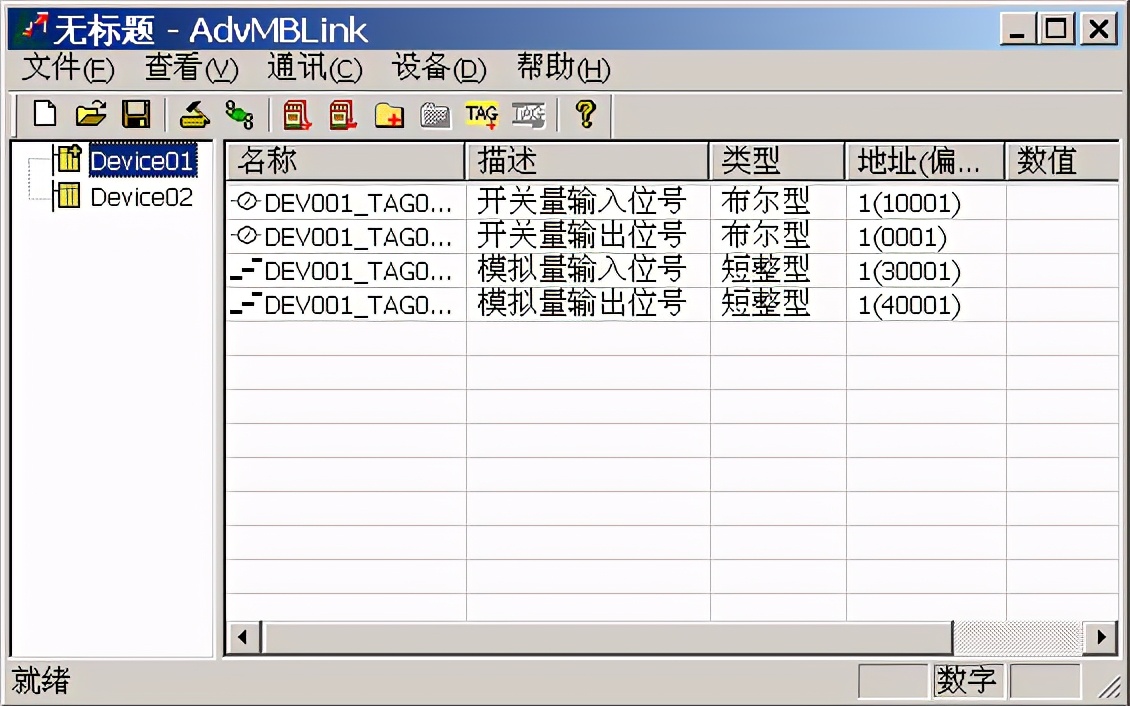Click the 描述 column header
Image resolution: width=1130 pixels, height=706 pixels.
tap(587, 161)
